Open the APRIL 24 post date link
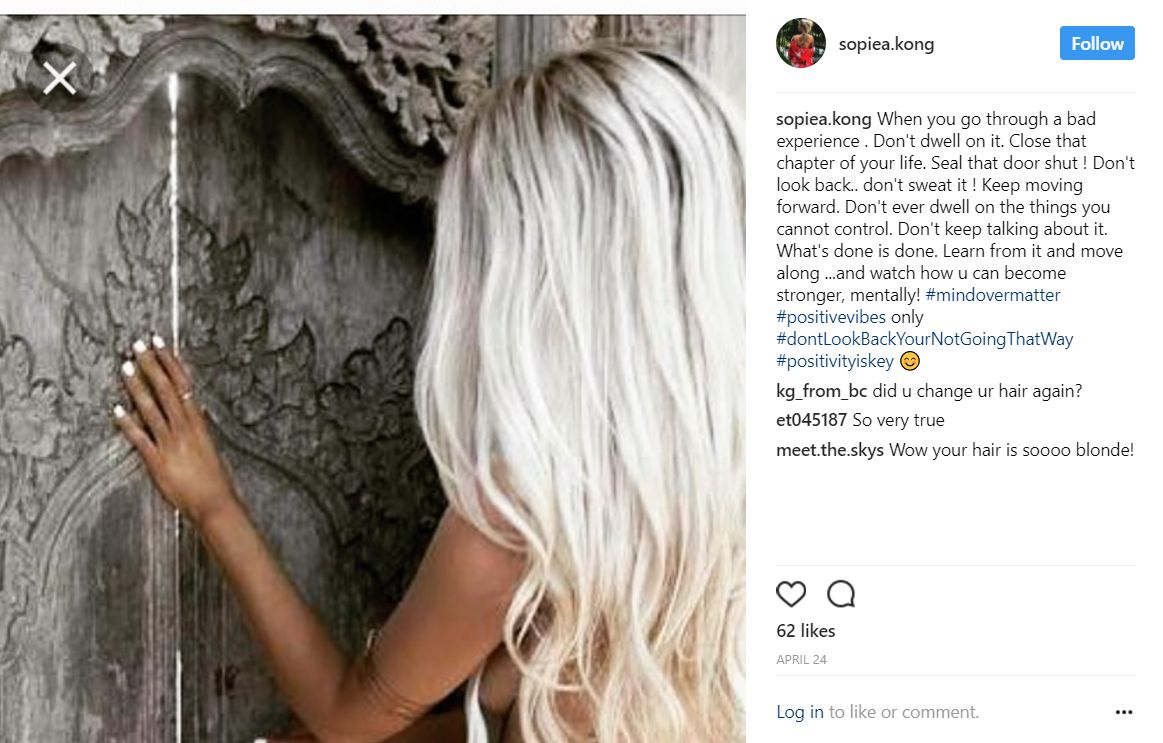1163x743 pixels. point(801,659)
